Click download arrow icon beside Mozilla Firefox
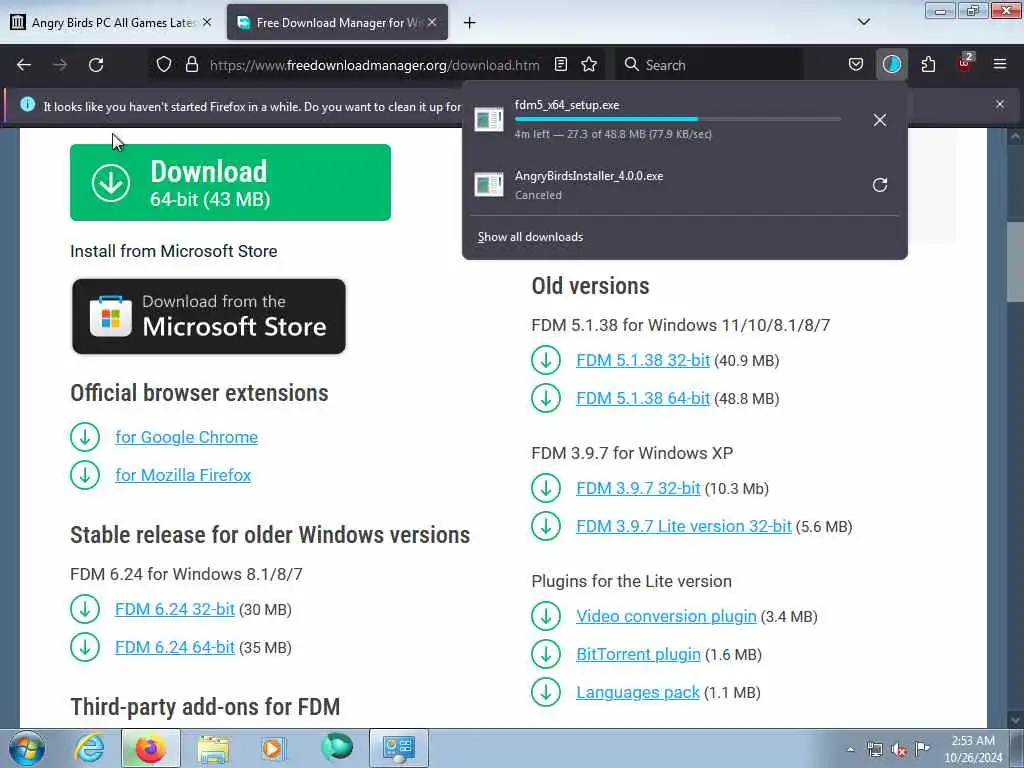This screenshot has width=1024, height=768. click(x=85, y=475)
